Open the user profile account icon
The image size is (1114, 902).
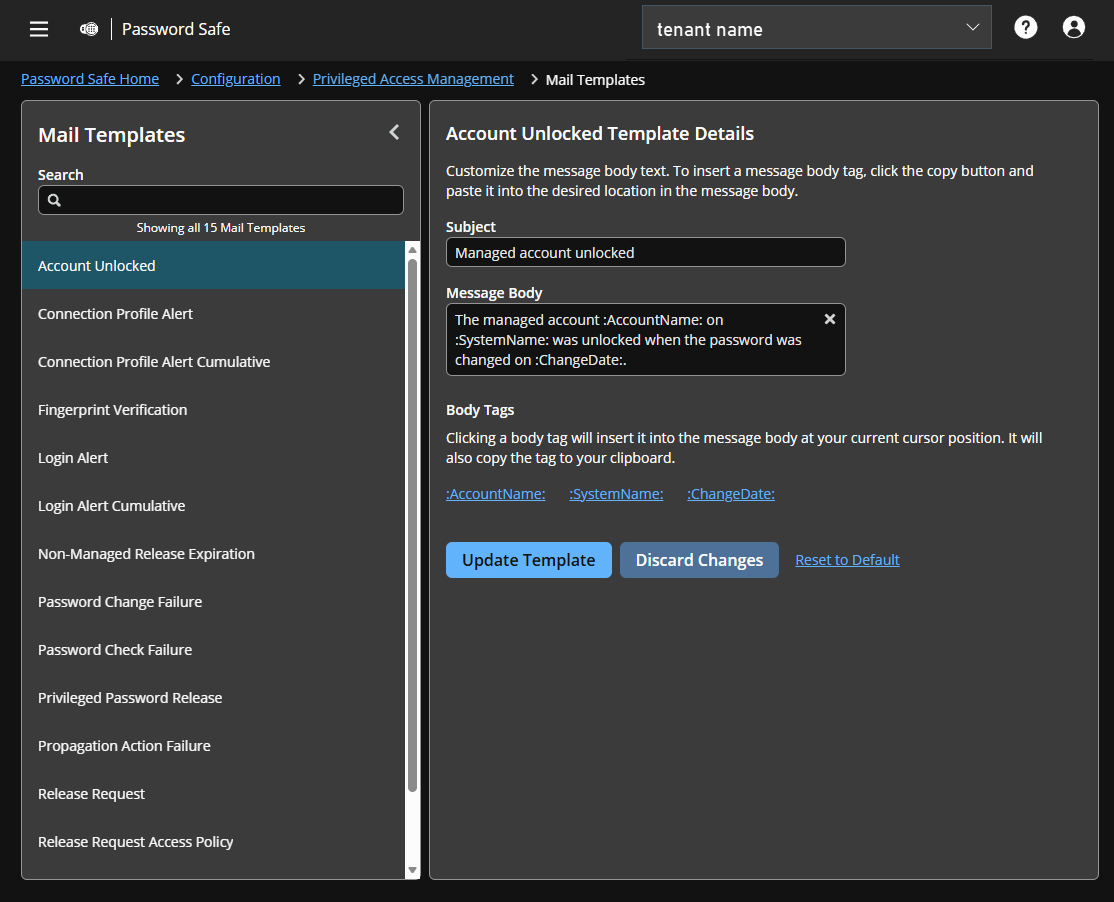coord(1073,27)
